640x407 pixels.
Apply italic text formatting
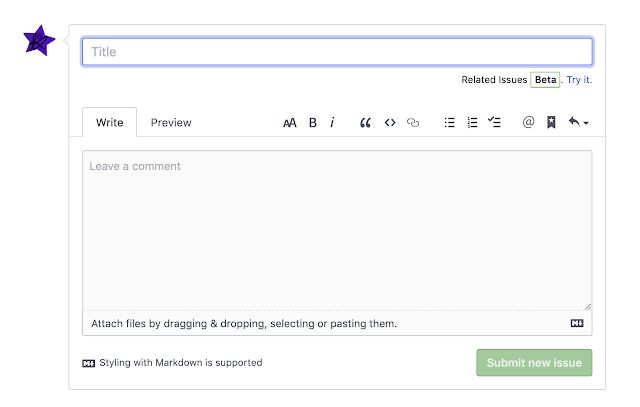coord(332,123)
